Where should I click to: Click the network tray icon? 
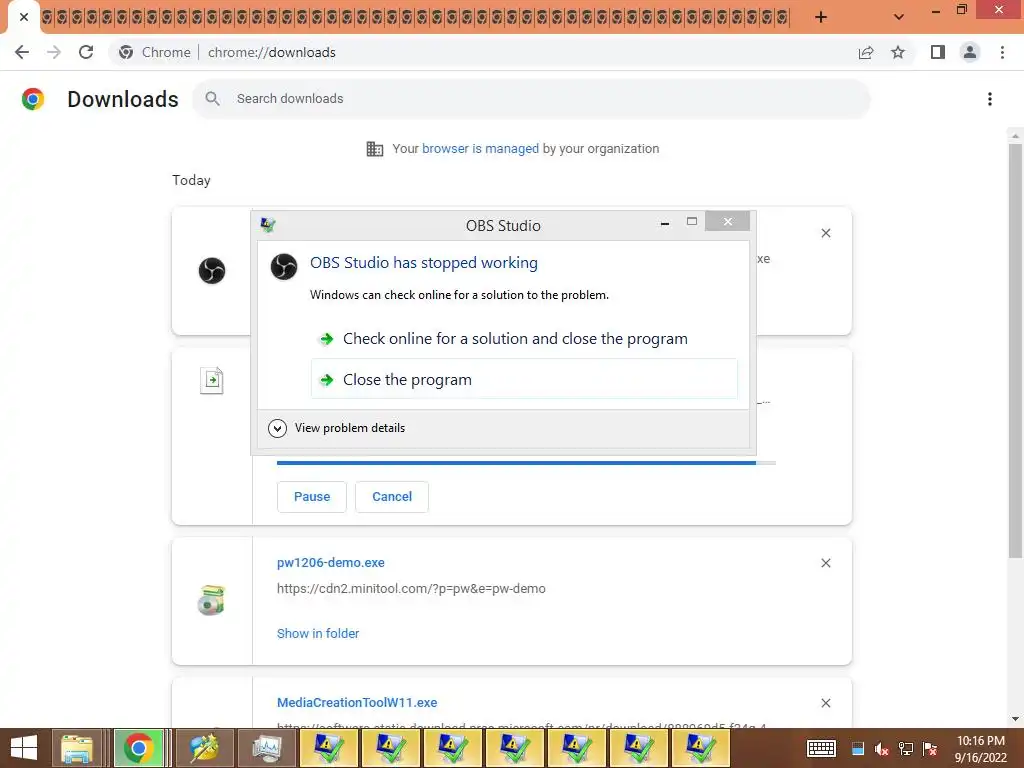click(906, 749)
